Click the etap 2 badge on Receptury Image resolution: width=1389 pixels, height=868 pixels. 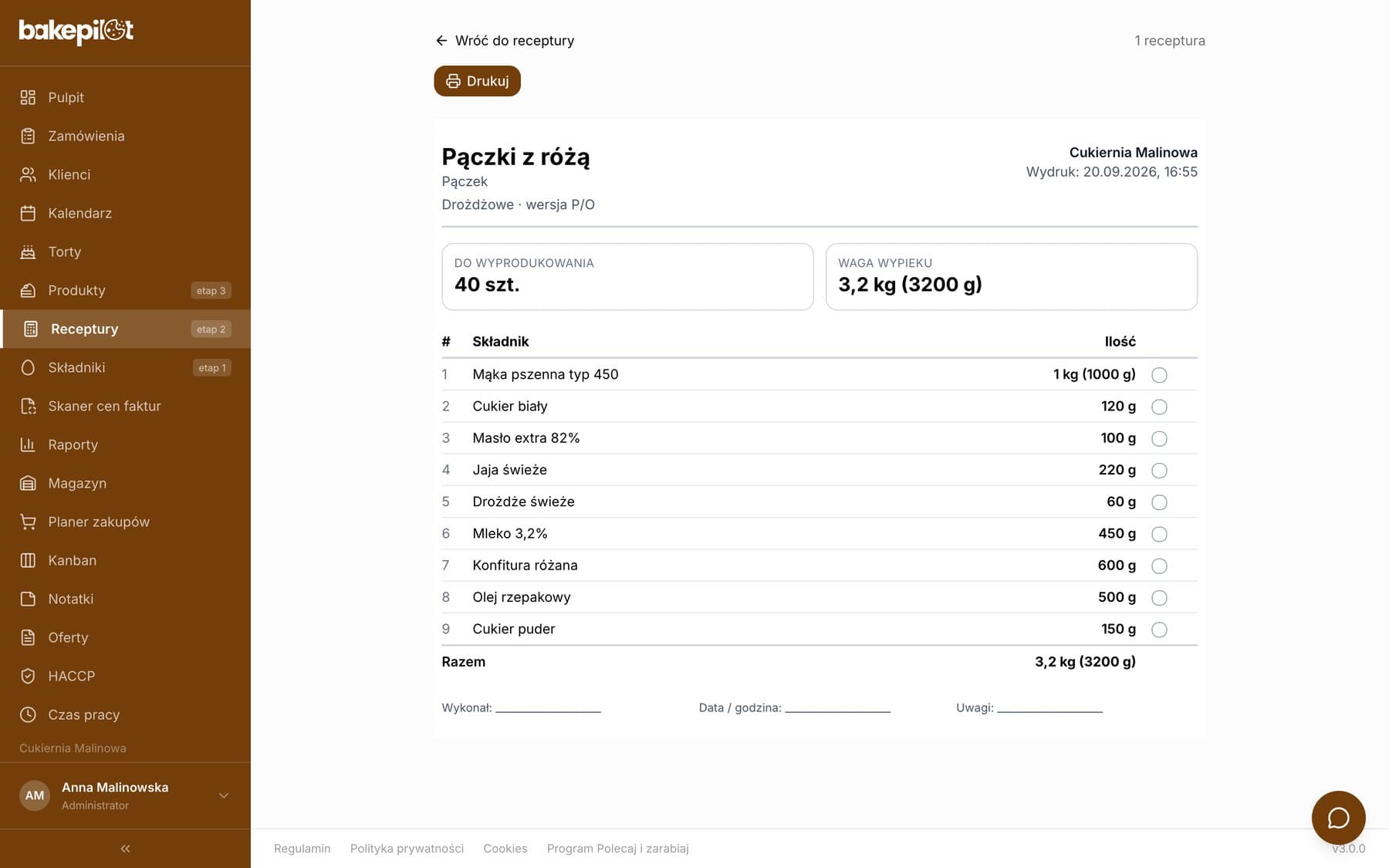click(211, 329)
